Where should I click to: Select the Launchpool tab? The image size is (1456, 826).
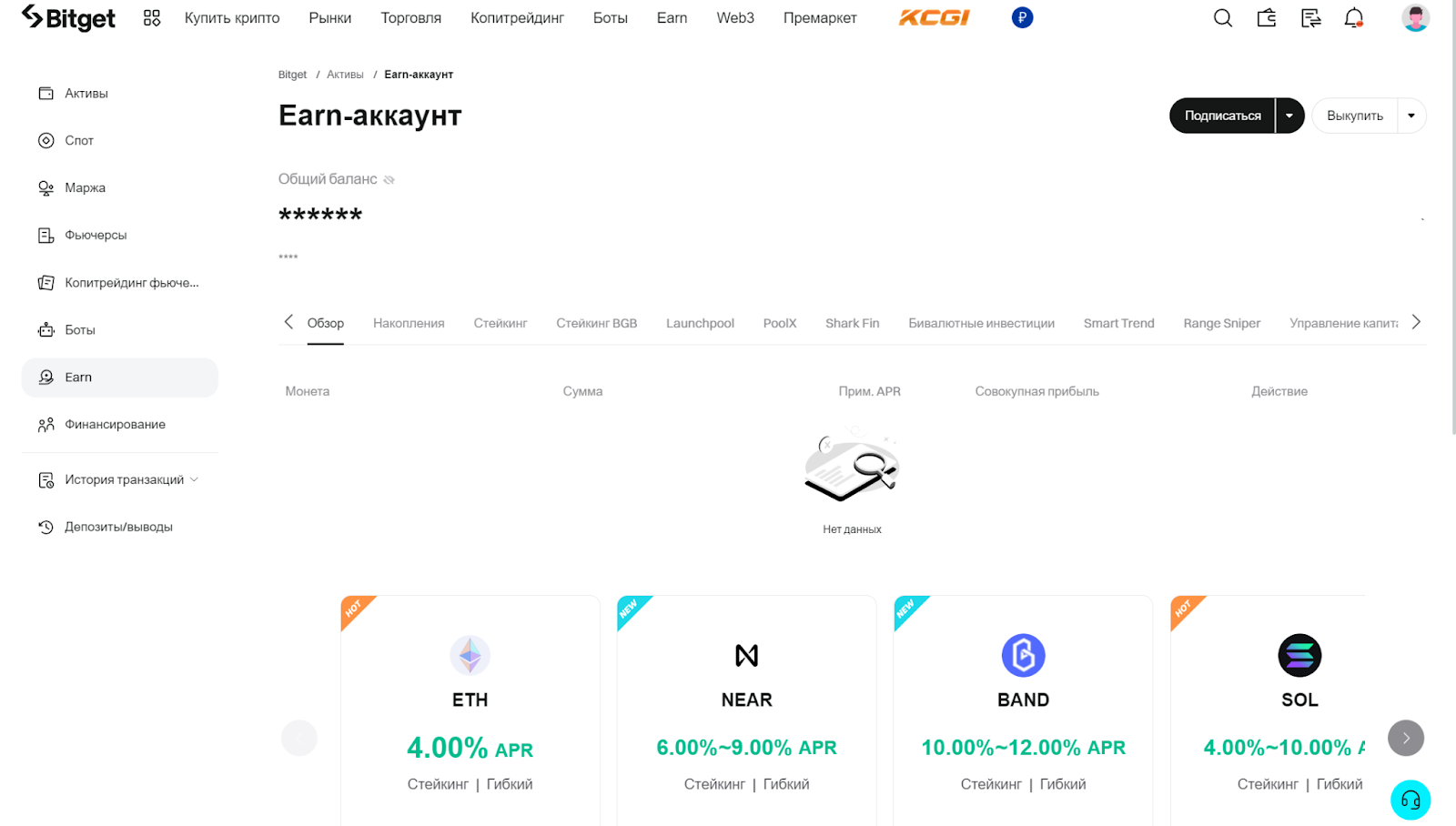(700, 323)
